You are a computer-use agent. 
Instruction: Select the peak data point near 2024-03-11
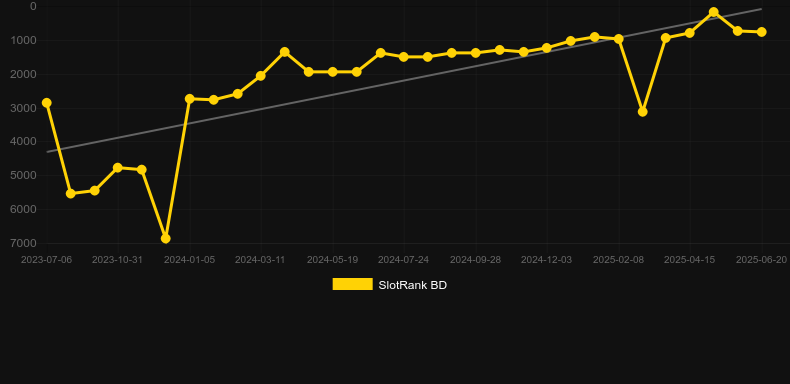[x=285, y=52]
